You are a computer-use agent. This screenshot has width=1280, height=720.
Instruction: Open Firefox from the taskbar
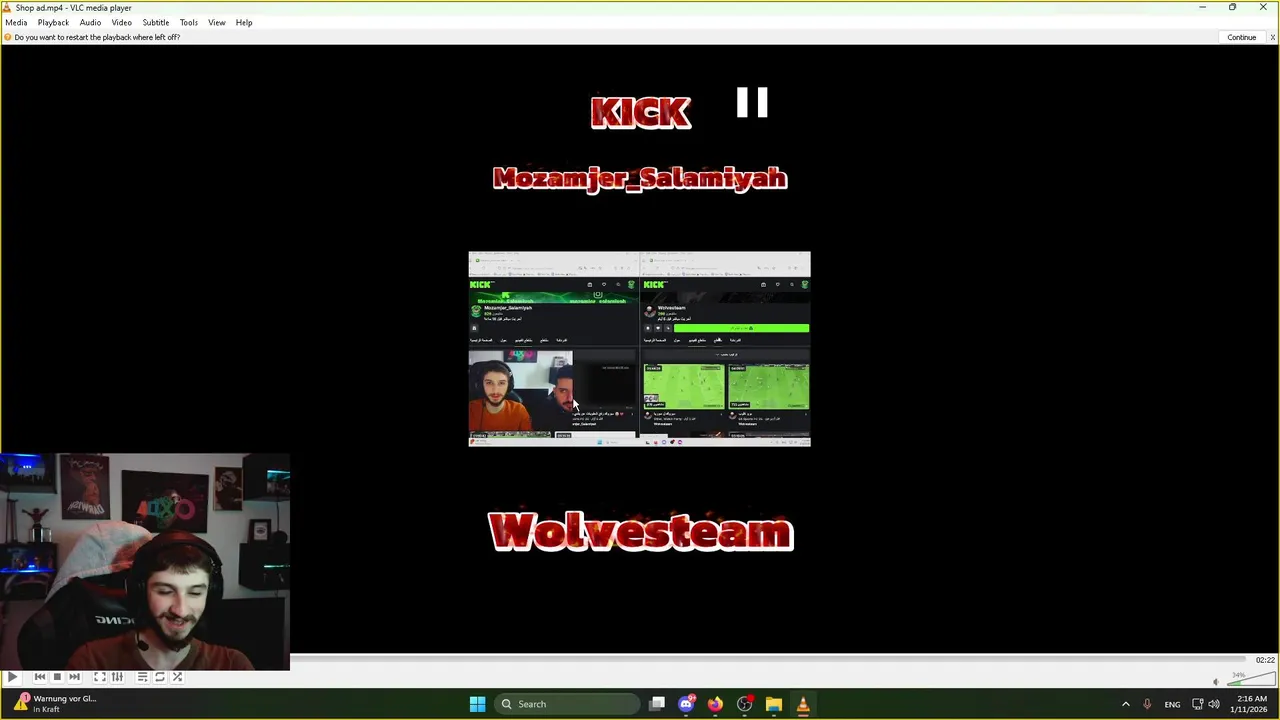715,704
